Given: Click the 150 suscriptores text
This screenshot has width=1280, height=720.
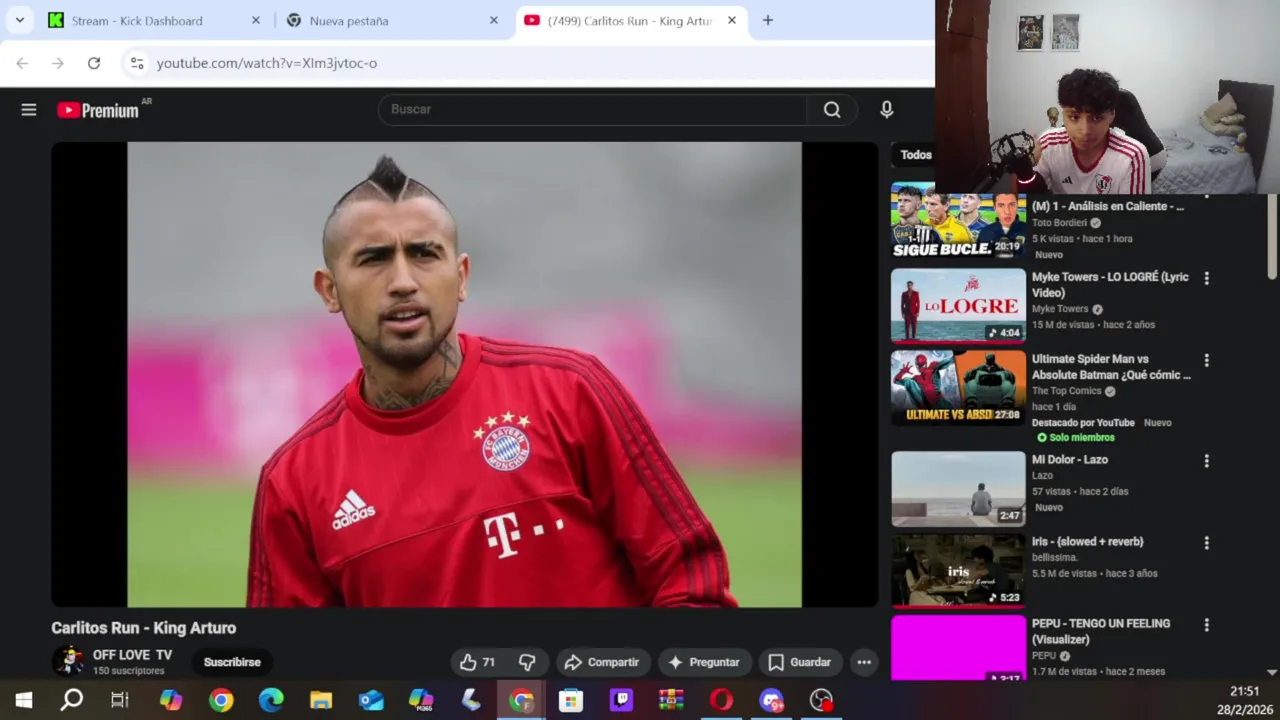Looking at the screenshot, I should [x=129, y=671].
